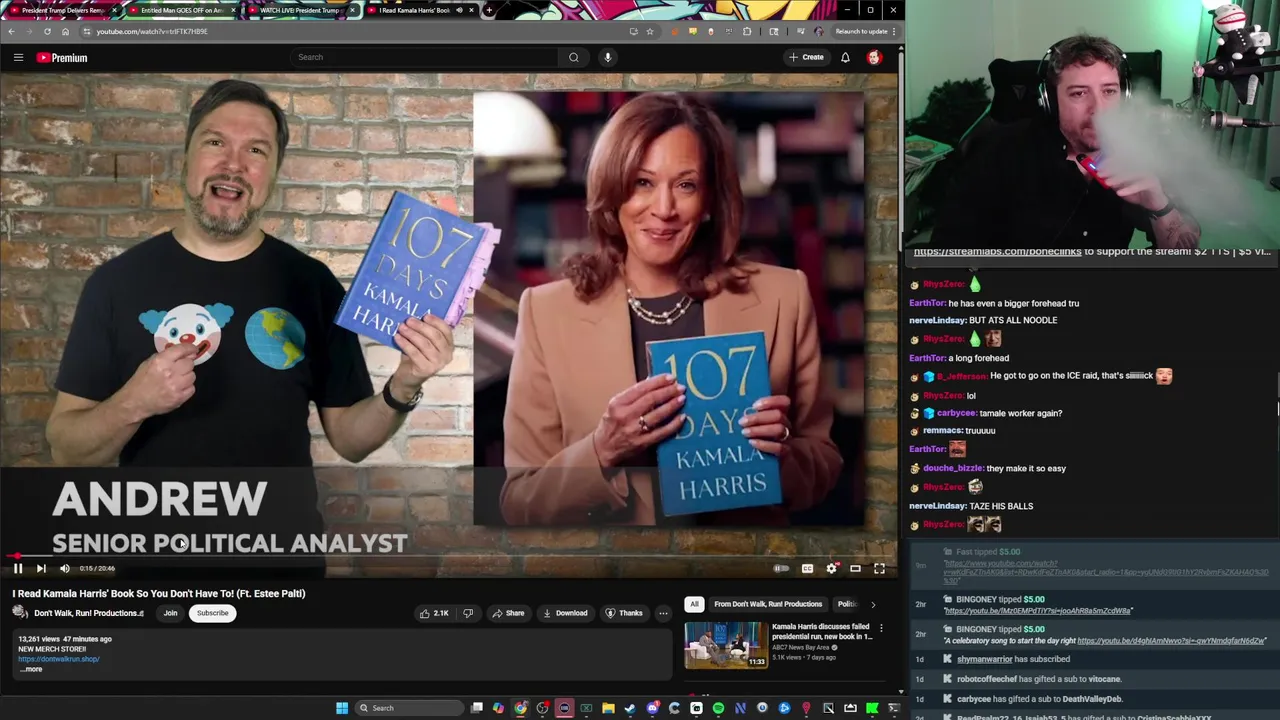Focus the YouTube search field
The height and width of the screenshot is (720, 1280).
[x=424, y=57]
